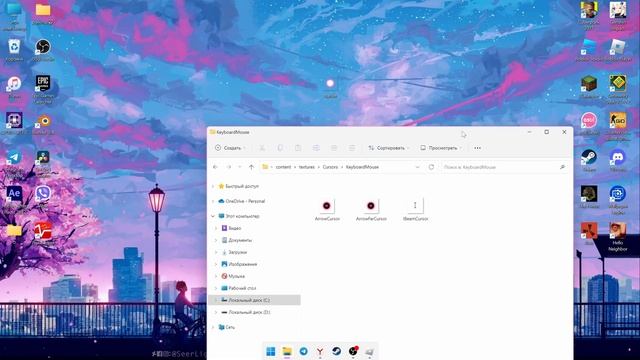Select Локальный диск (D:) in sidebar
The image size is (640, 360).
(x=245, y=312)
